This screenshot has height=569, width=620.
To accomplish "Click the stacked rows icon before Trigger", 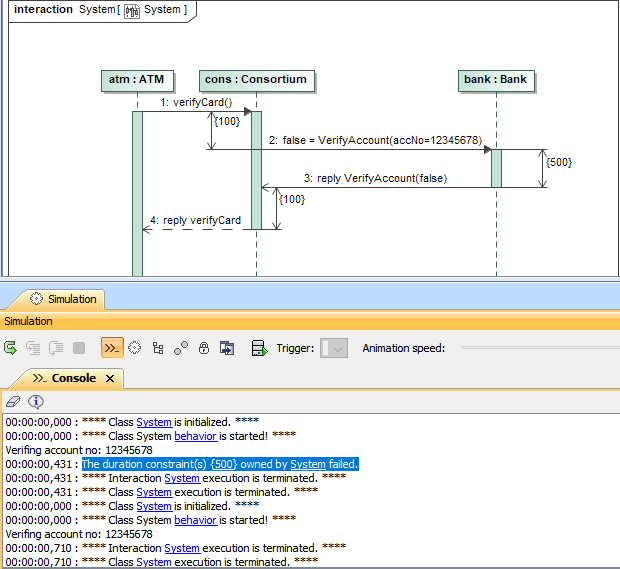I will pyautogui.click(x=259, y=348).
